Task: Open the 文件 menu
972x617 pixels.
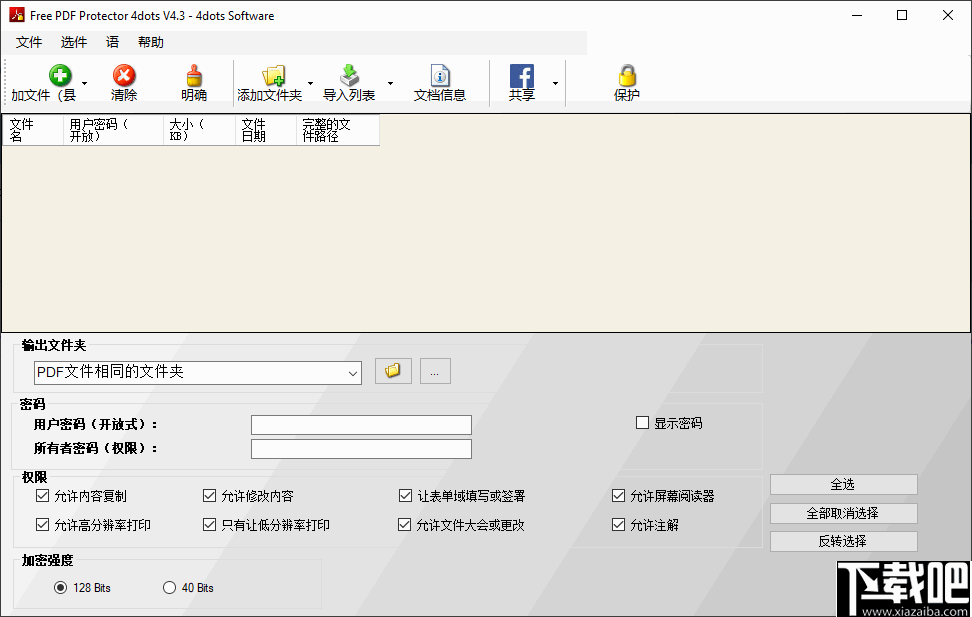Action: point(29,42)
